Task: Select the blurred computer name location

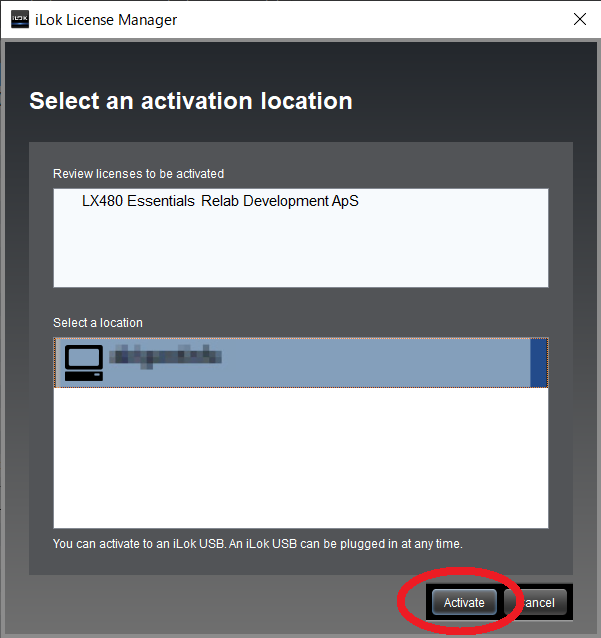Action: (165, 356)
